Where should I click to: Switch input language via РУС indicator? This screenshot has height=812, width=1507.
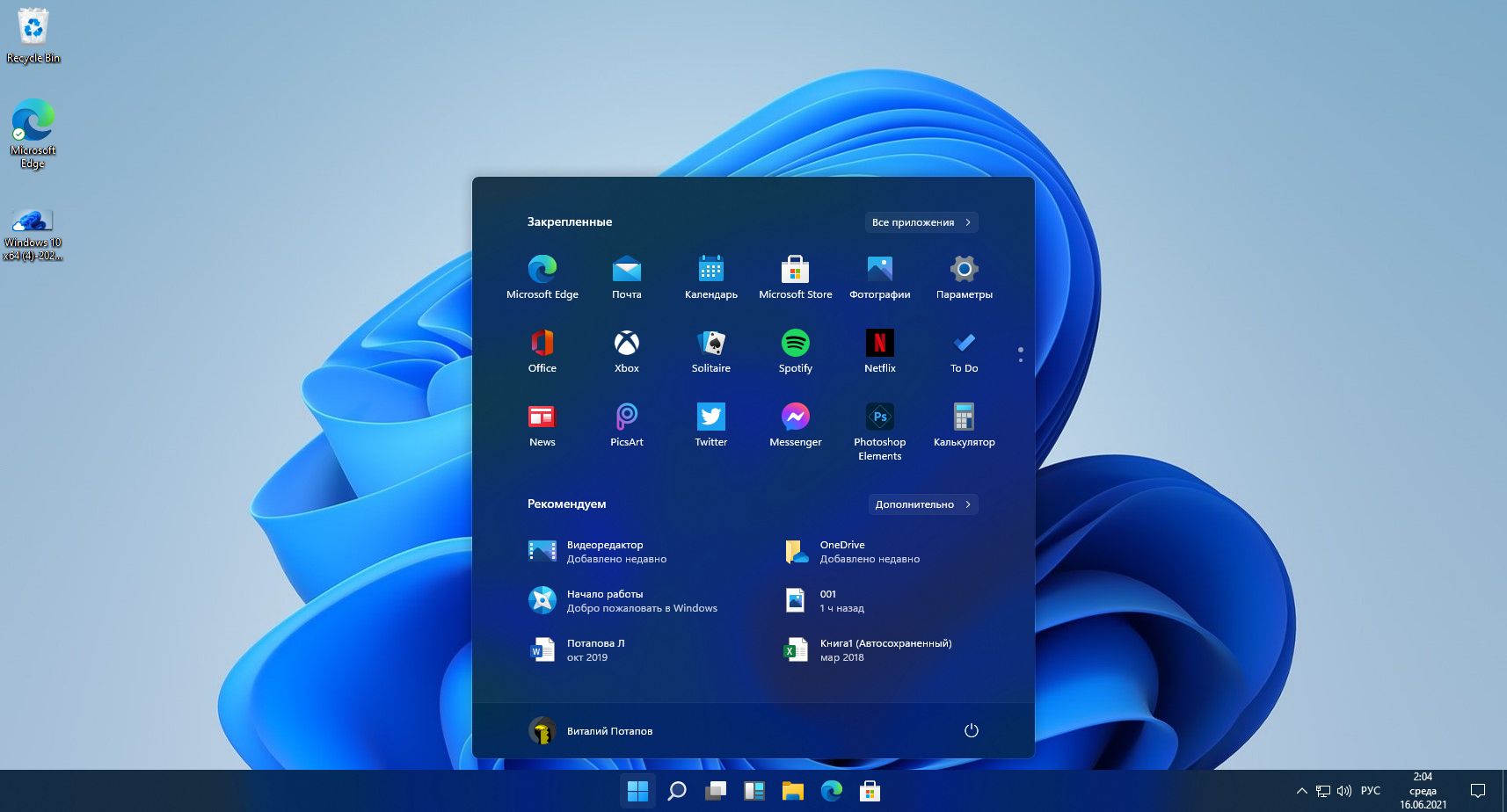(x=1371, y=791)
